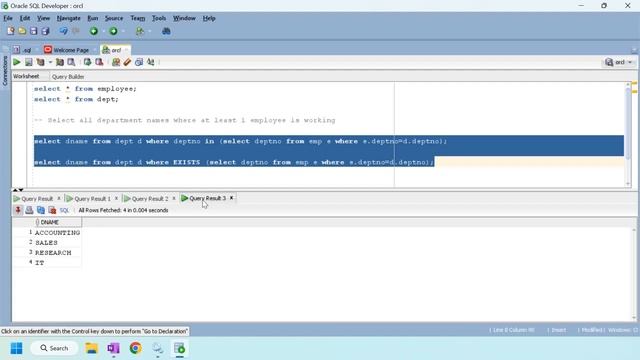This screenshot has height=360, width=640.
Task: Switch to the Query Builder sub-tab
Action: pos(68,77)
